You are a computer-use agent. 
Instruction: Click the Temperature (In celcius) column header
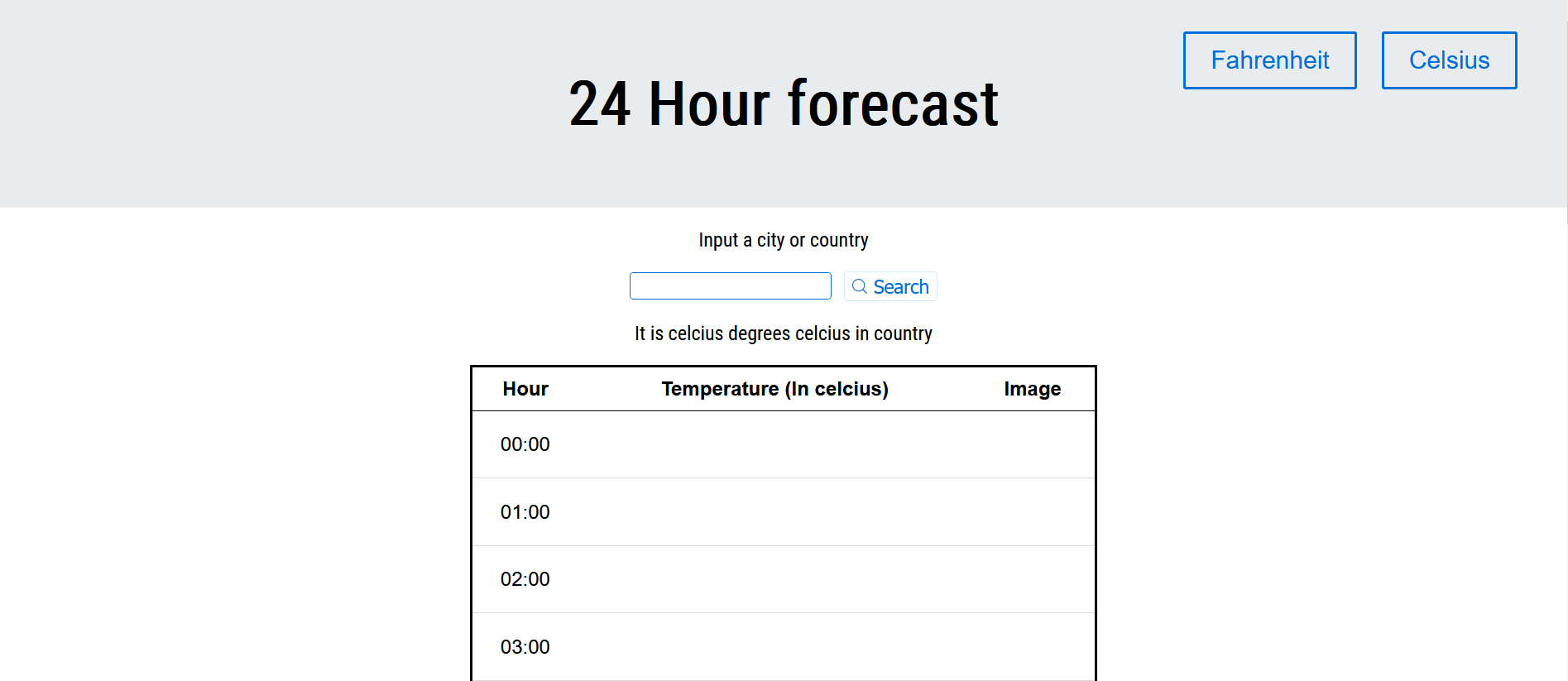tap(774, 389)
